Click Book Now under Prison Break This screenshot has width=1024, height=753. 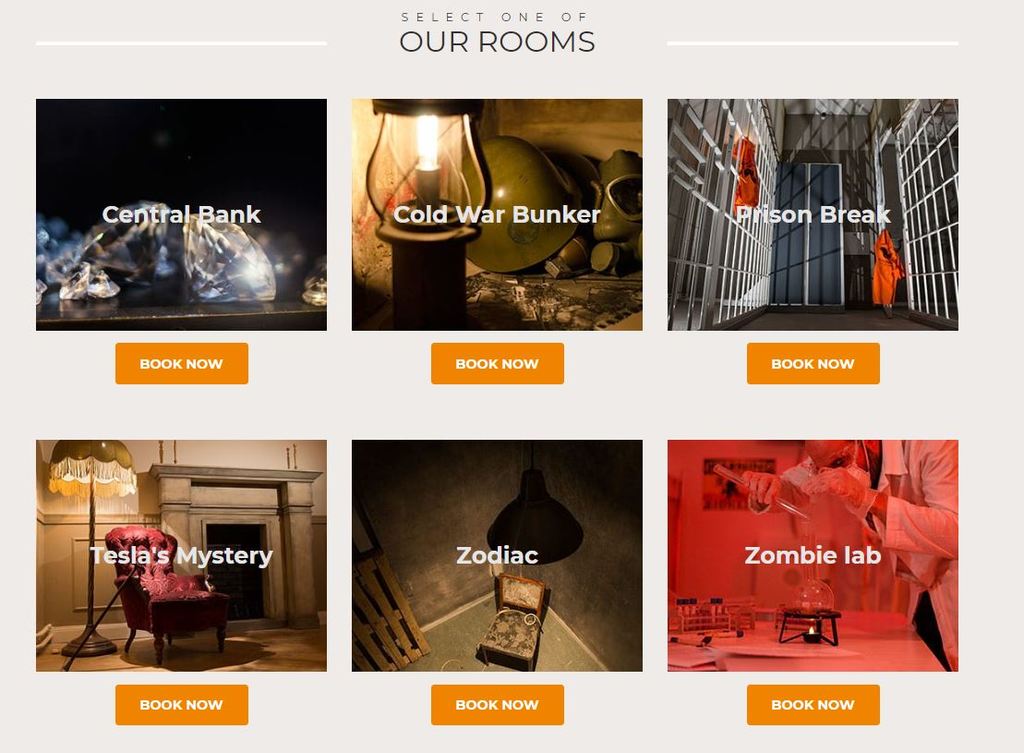[x=813, y=363]
